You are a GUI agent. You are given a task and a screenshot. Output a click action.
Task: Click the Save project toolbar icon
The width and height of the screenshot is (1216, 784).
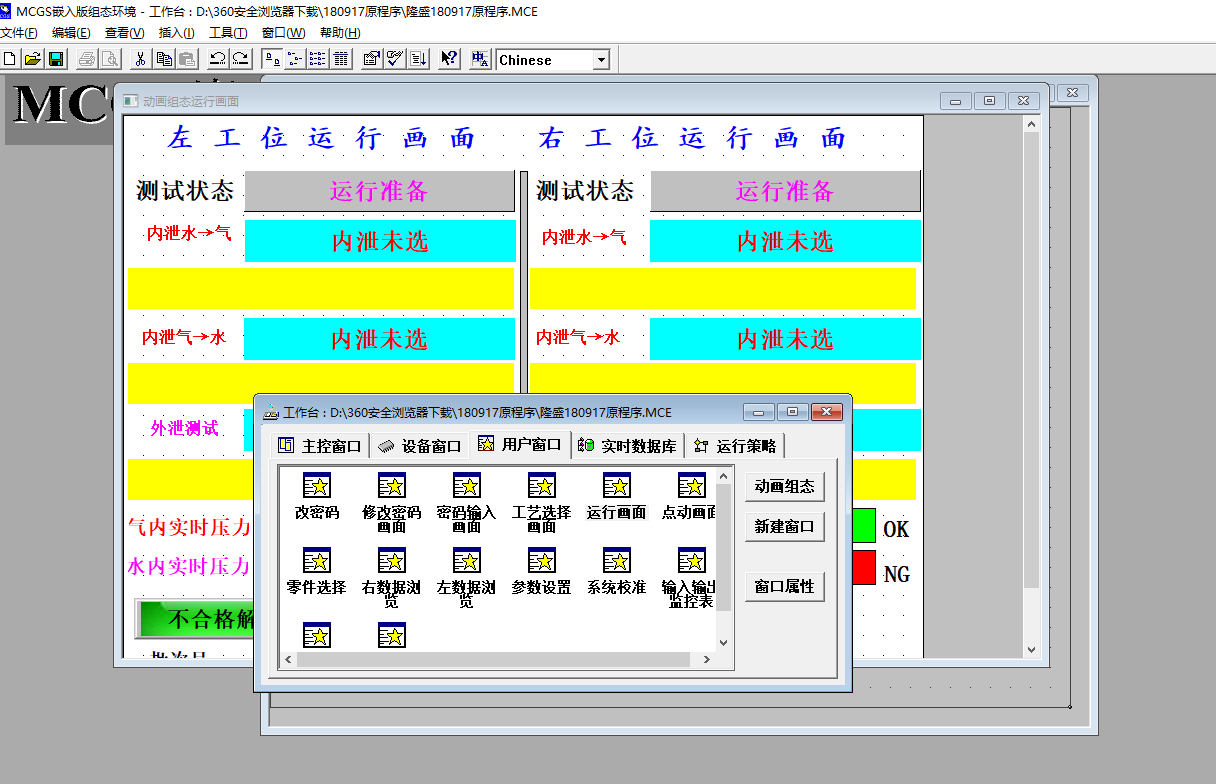(56, 59)
